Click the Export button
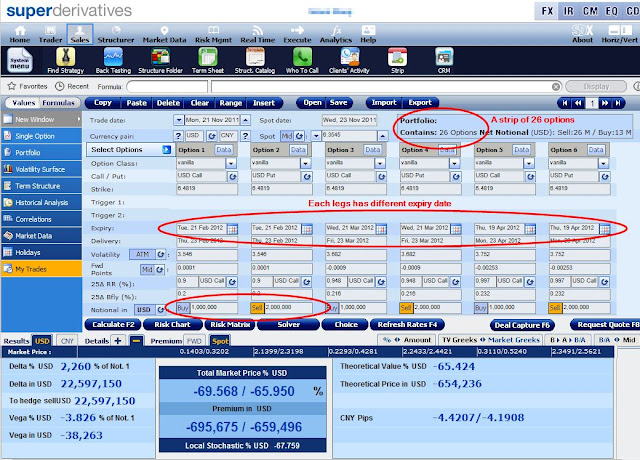The image size is (640, 460). (420, 103)
